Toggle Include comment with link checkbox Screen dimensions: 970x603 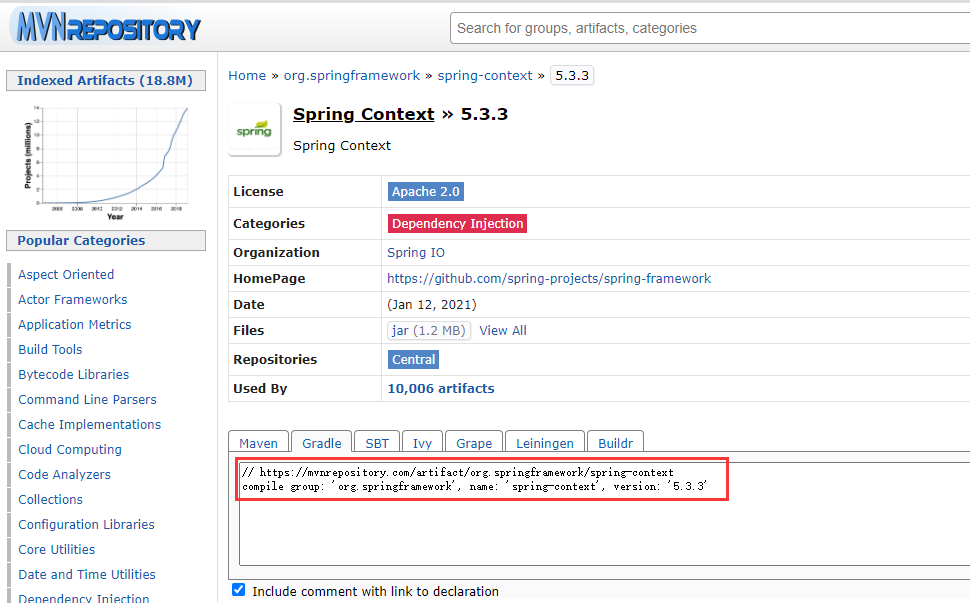[238, 590]
